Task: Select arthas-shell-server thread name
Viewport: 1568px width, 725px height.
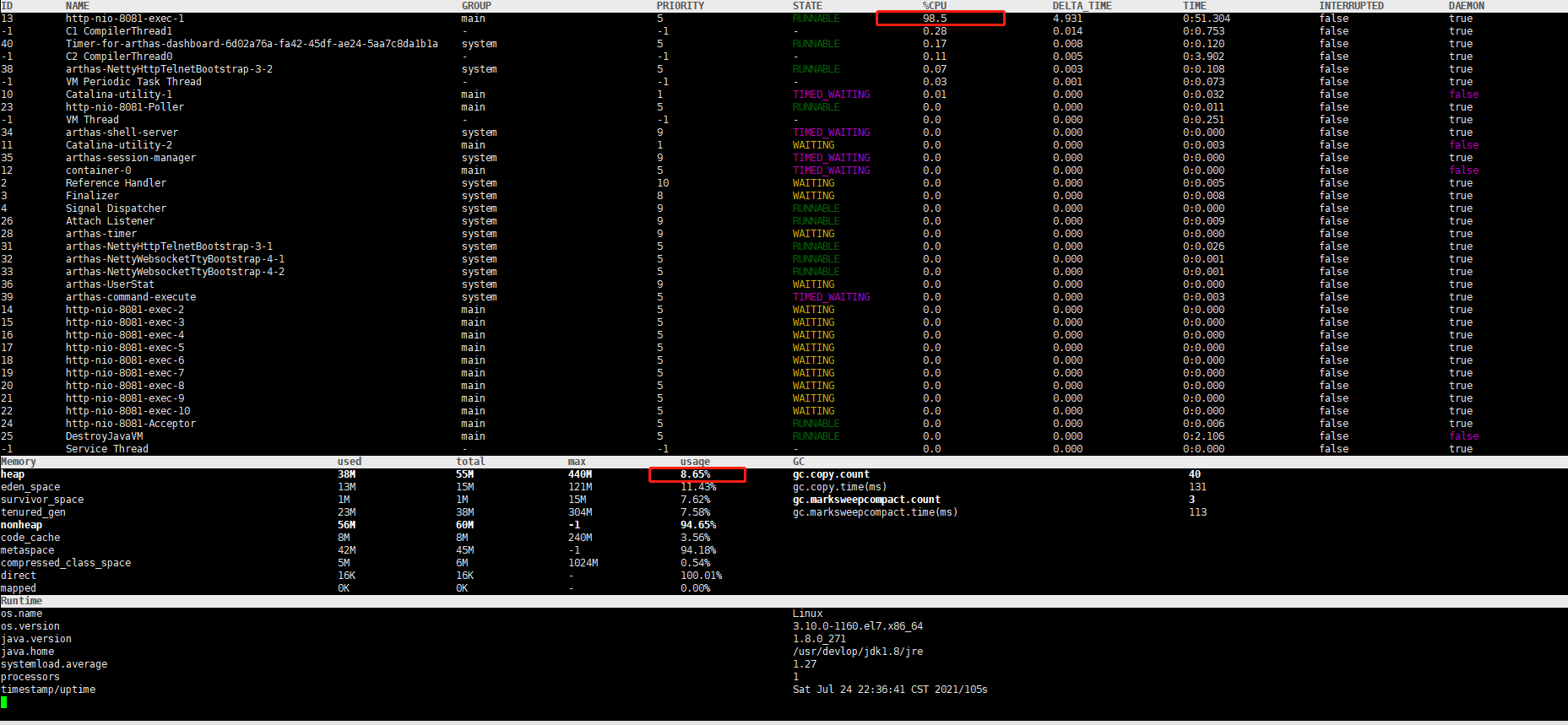Action: click(x=122, y=133)
